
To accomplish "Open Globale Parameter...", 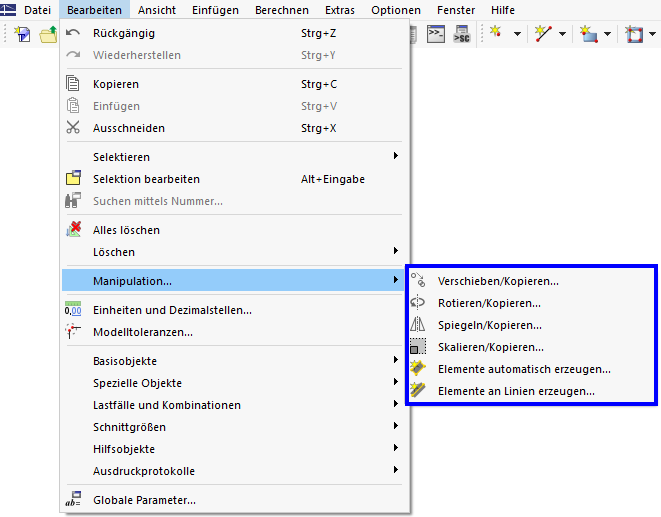I will pos(233,500).
